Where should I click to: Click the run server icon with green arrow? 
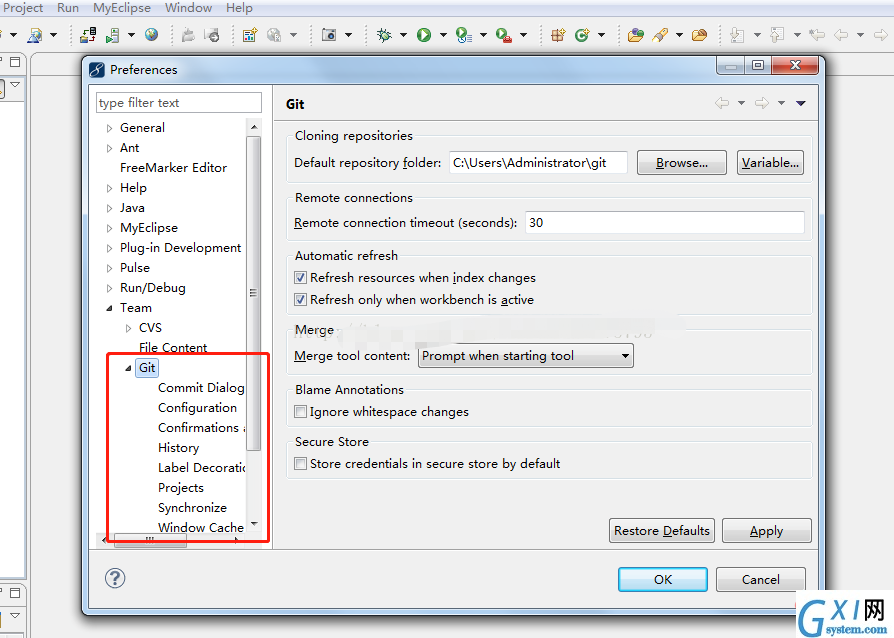[x=113, y=35]
